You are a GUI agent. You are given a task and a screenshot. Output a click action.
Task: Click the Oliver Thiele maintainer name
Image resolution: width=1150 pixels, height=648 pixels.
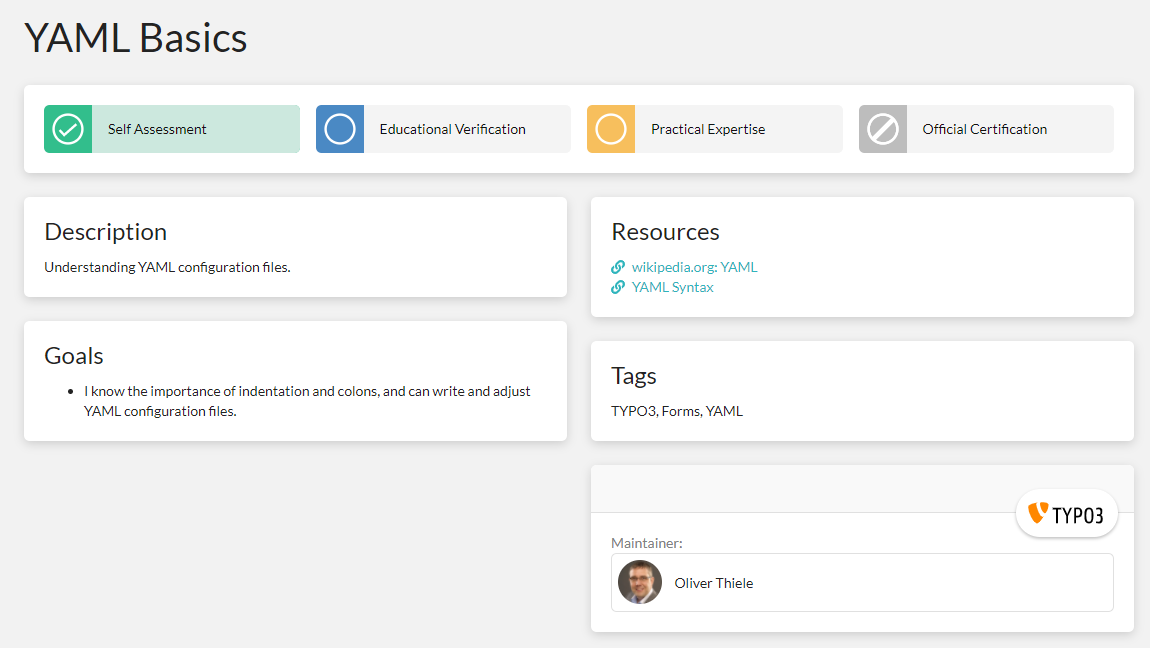714,583
